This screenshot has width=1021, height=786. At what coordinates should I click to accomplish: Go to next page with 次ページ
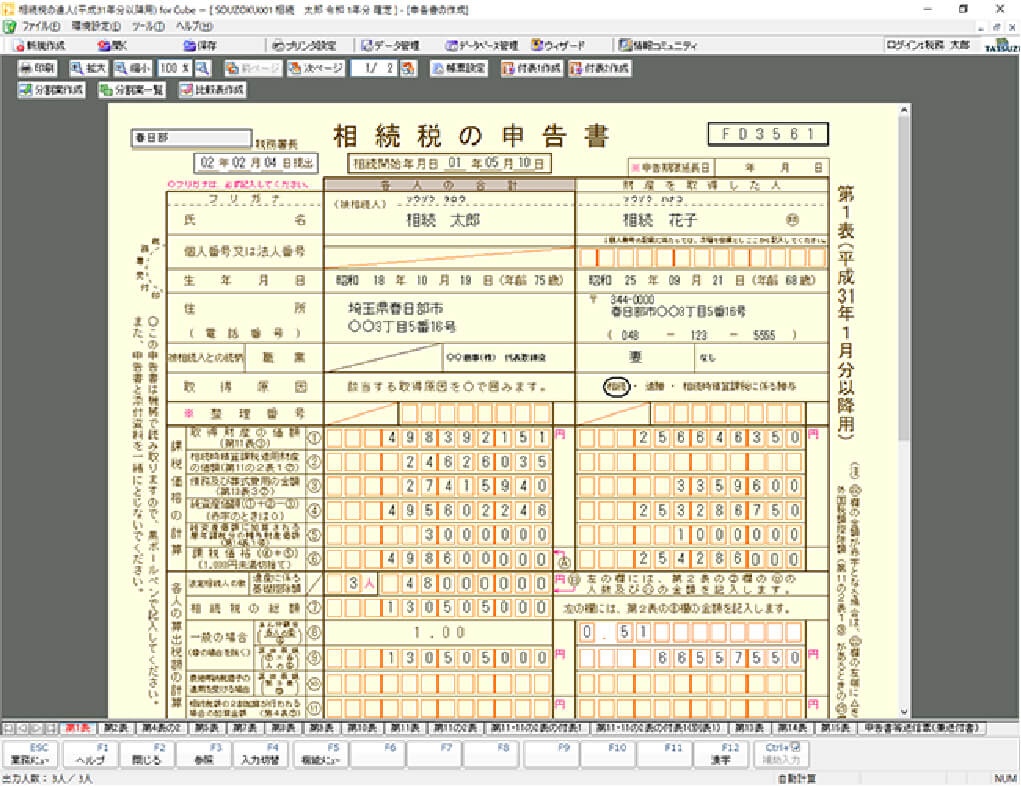click(x=316, y=68)
